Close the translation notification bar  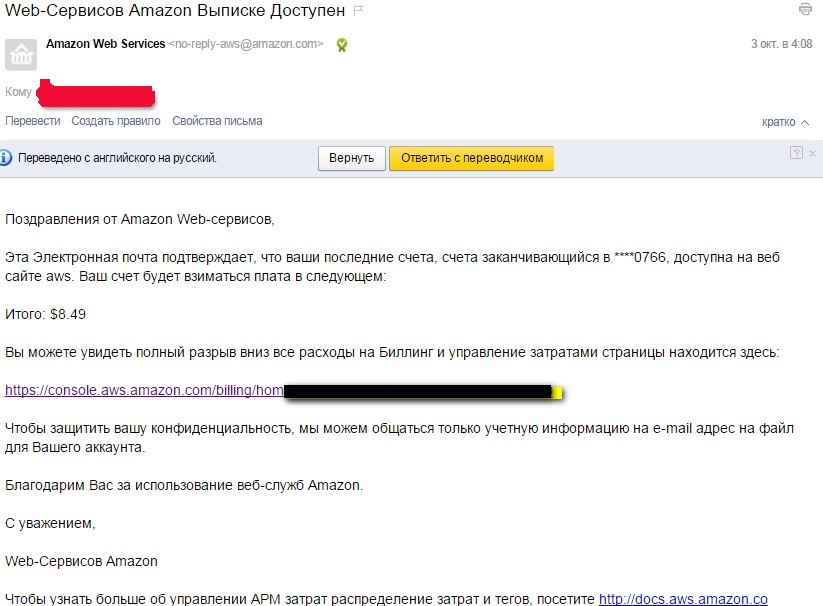813,153
